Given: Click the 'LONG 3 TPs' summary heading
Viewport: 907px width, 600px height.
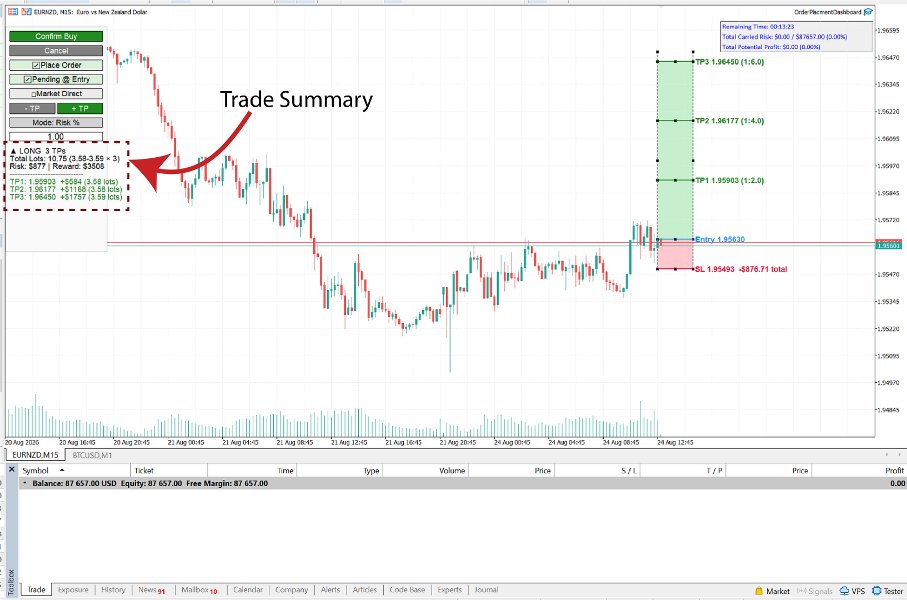Looking at the screenshot, I should click(x=38, y=151).
